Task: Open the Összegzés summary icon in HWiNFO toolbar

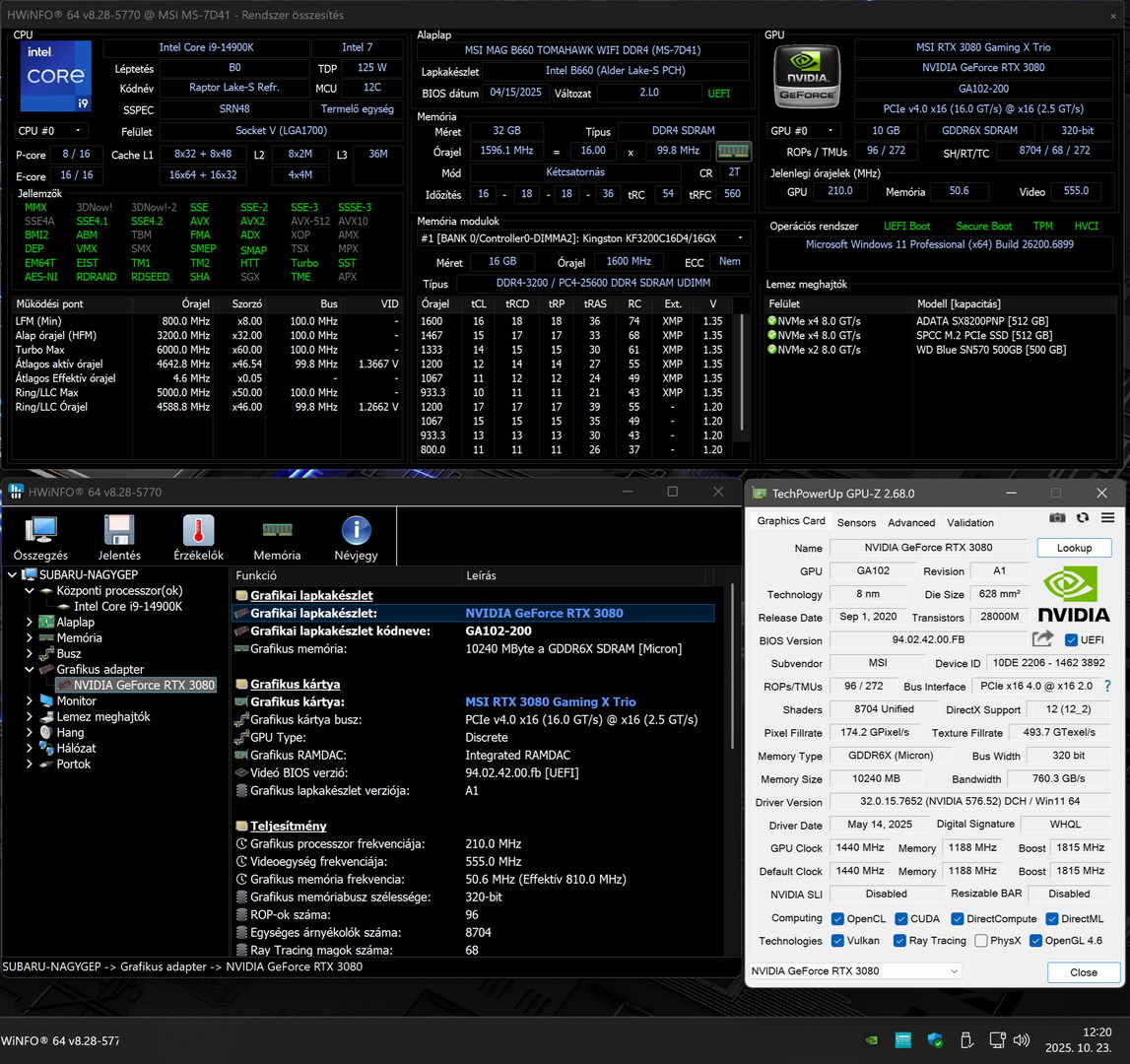Action: 40,538
